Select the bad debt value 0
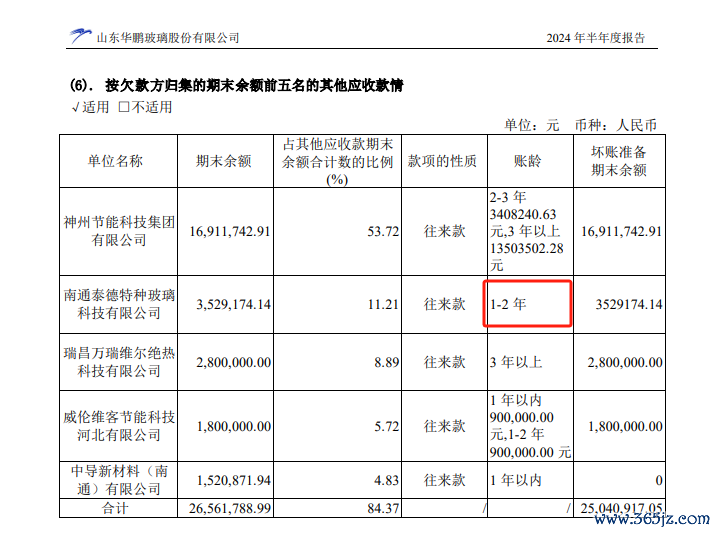The image size is (717, 534). [659, 481]
